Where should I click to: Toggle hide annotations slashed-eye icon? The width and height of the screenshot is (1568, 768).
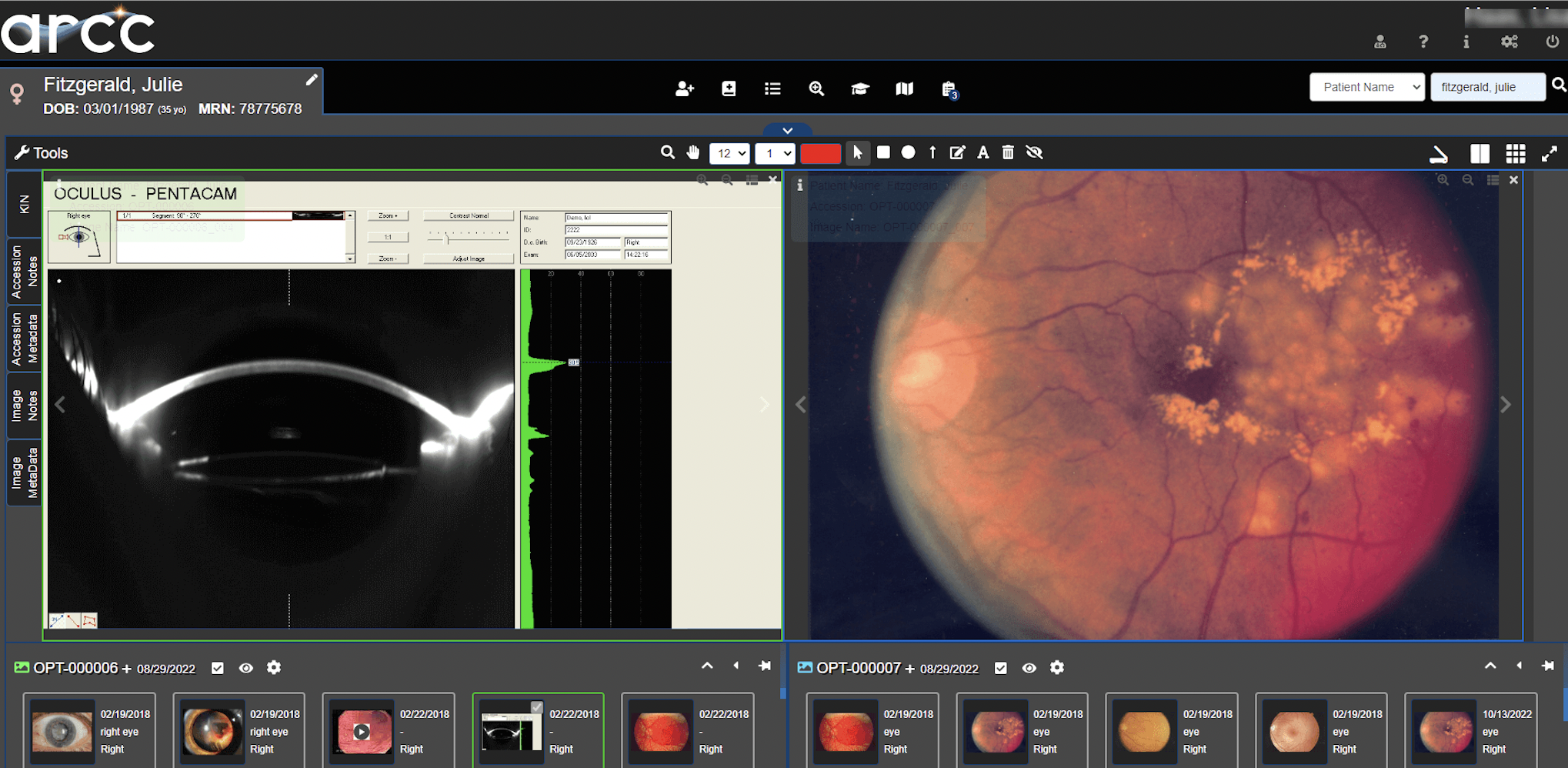click(1034, 152)
